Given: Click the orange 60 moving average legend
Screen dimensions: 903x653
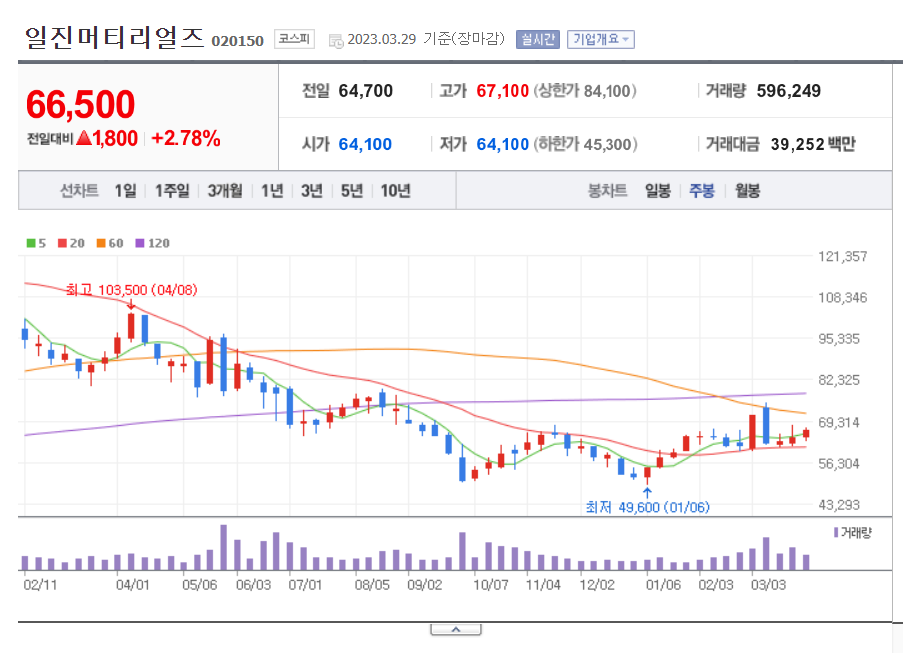Looking at the screenshot, I should tap(110, 243).
